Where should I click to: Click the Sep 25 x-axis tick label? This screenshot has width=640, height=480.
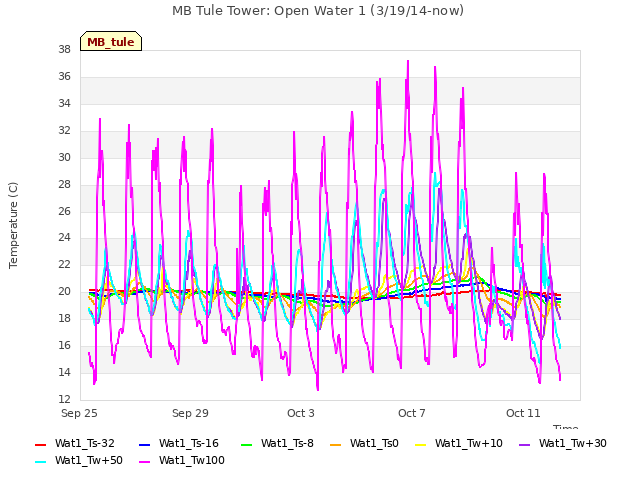(79, 413)
